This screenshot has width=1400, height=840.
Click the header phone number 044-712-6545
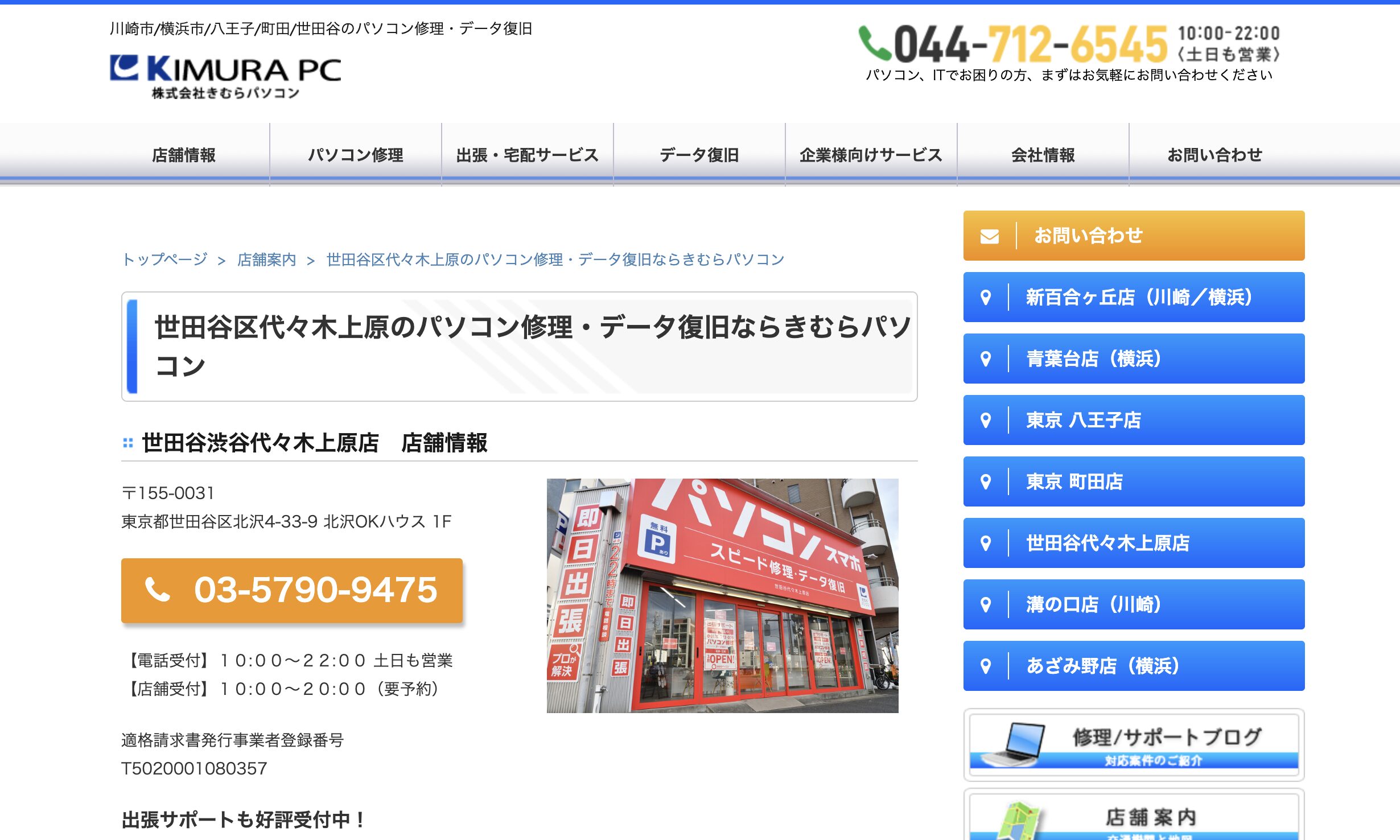click(1031, 44)
